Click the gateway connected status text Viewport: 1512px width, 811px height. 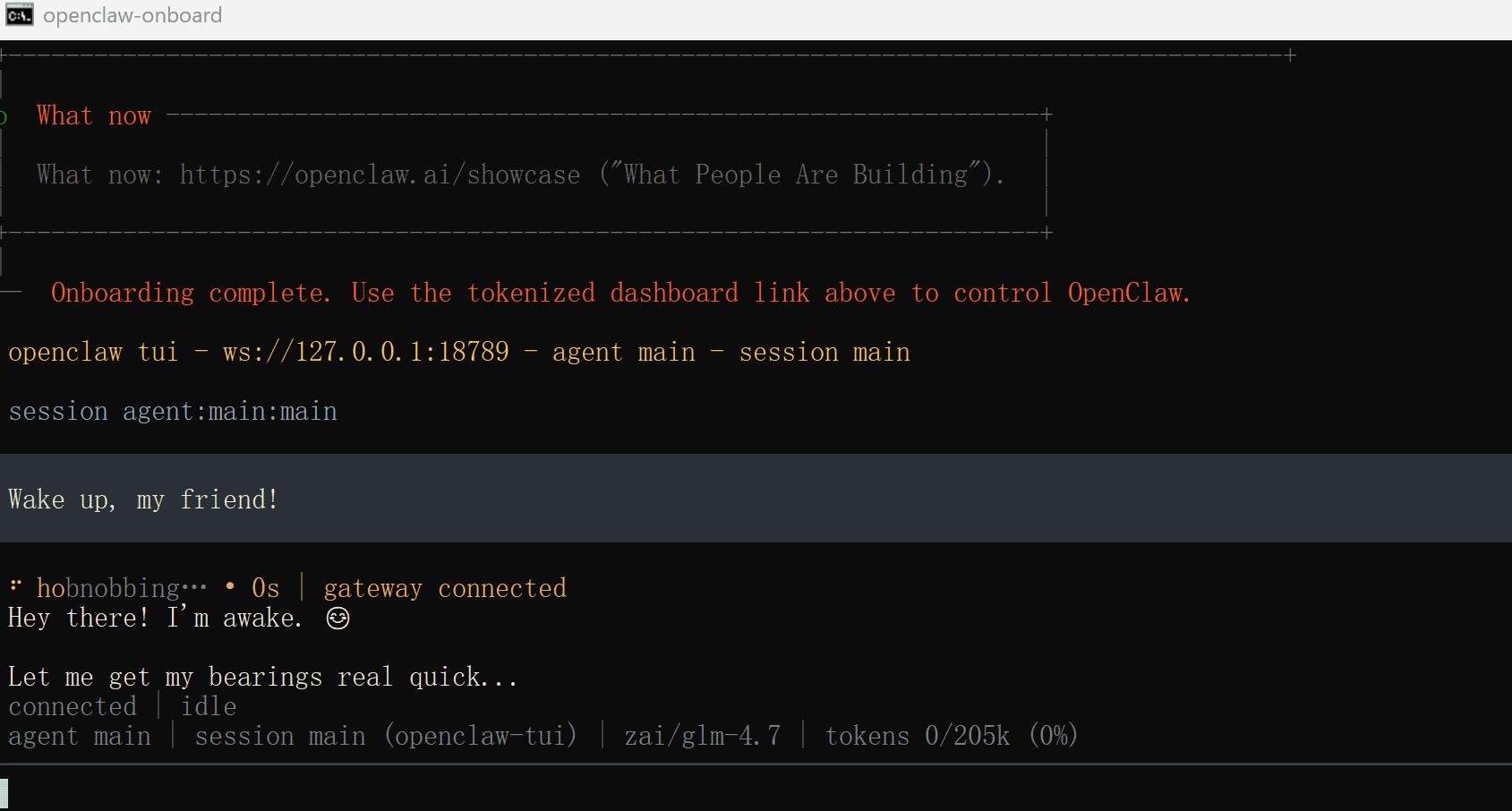coord(445,588)
